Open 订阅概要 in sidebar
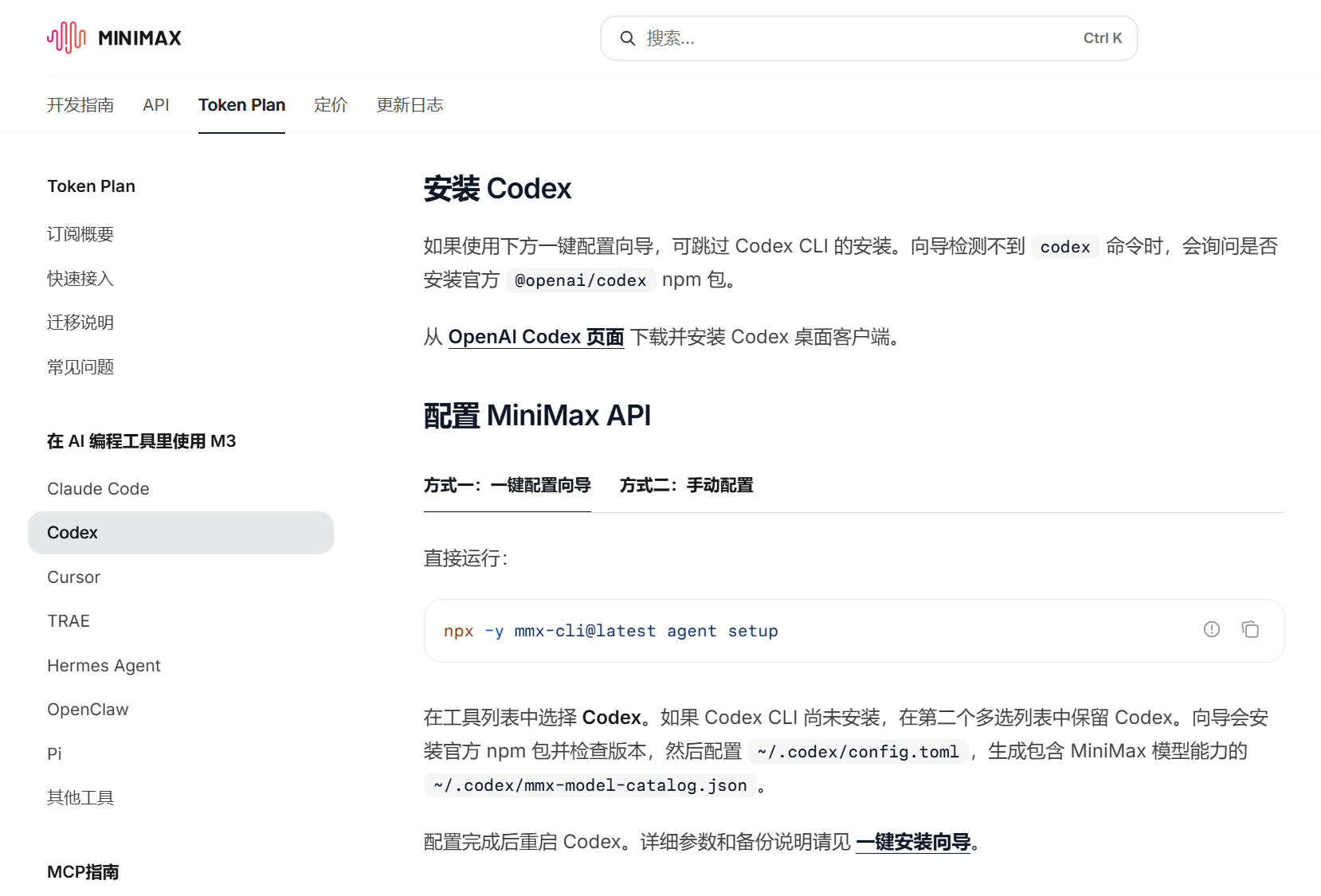1321x896 pixels. tap(80, 234)
